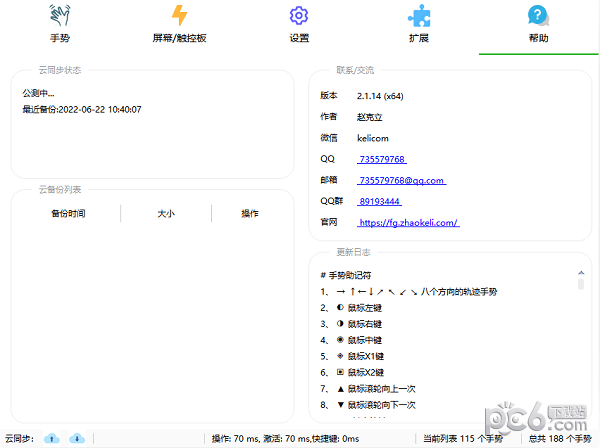Open the QQ群 89193444 link

379,201
